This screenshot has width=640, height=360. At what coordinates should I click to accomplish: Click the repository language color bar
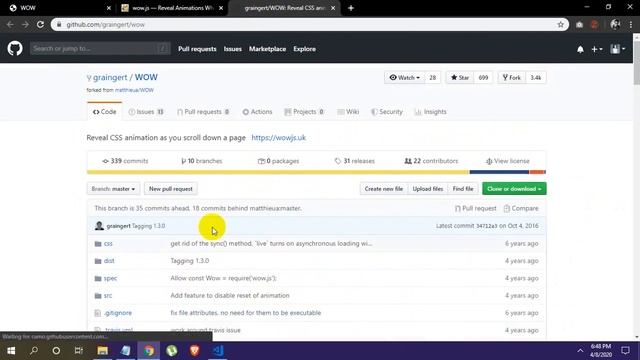pos(316,172)
